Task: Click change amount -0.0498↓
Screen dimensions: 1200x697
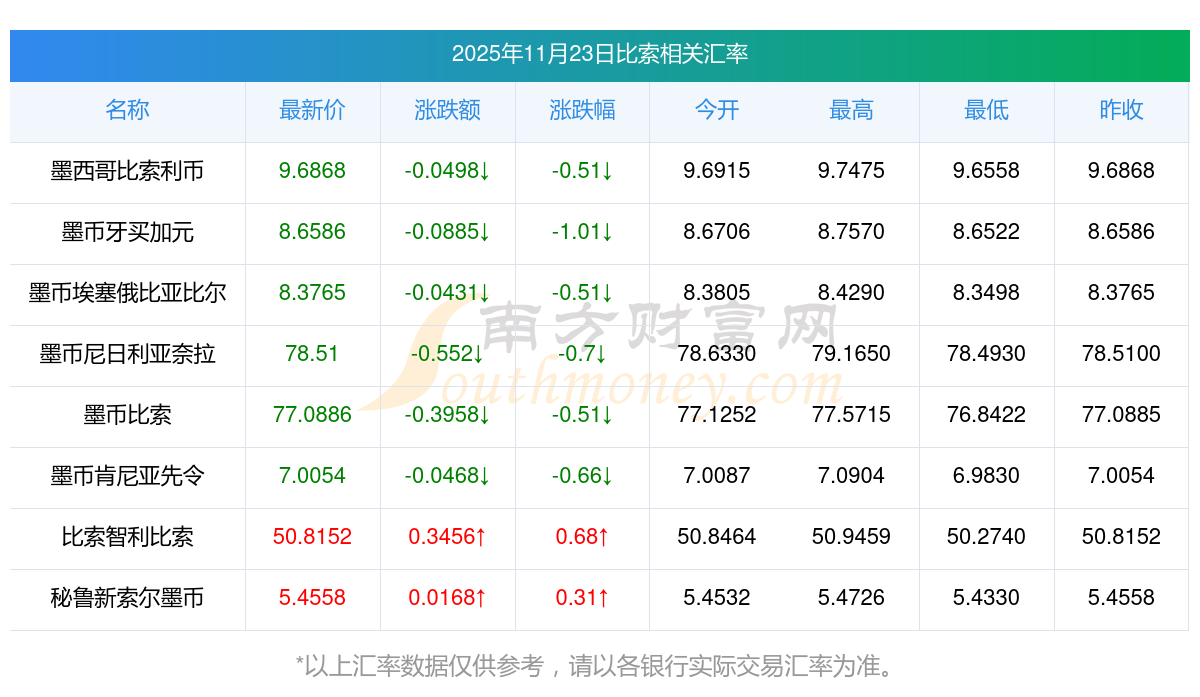Action: click(x=448, y=171)
